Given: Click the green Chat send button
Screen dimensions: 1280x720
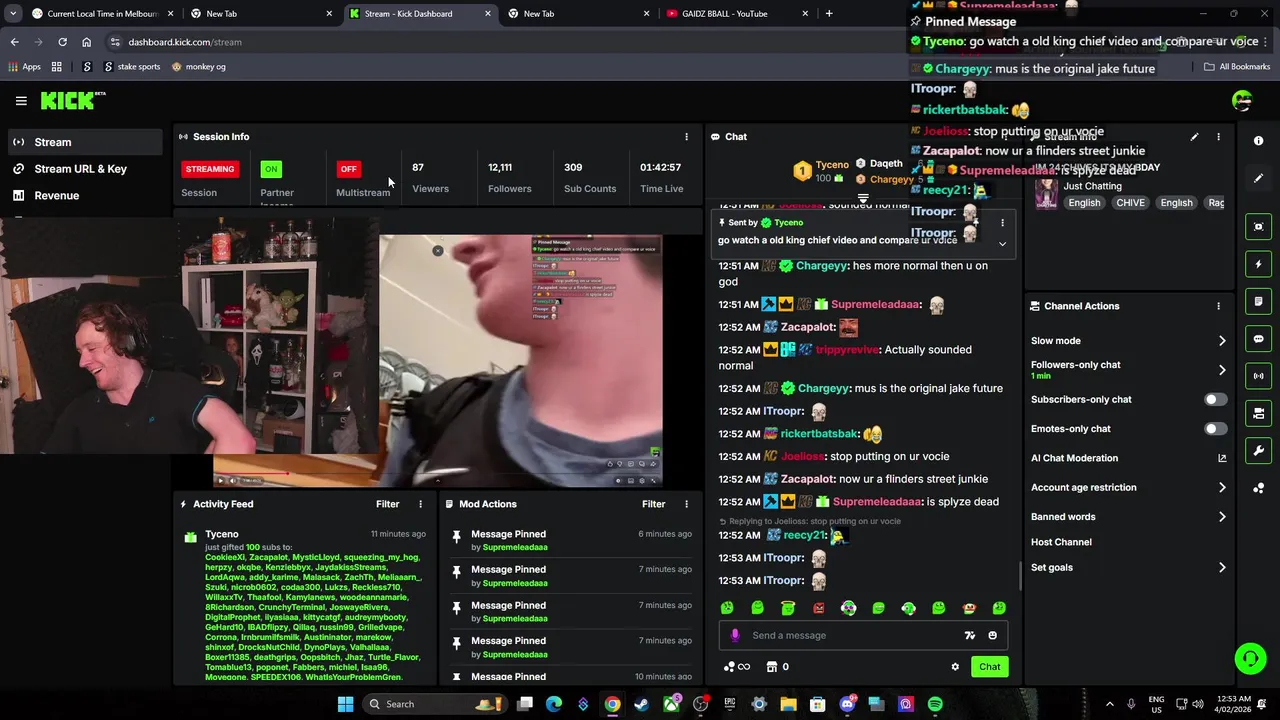Looking at the screenshot, I should click(989, 667).
